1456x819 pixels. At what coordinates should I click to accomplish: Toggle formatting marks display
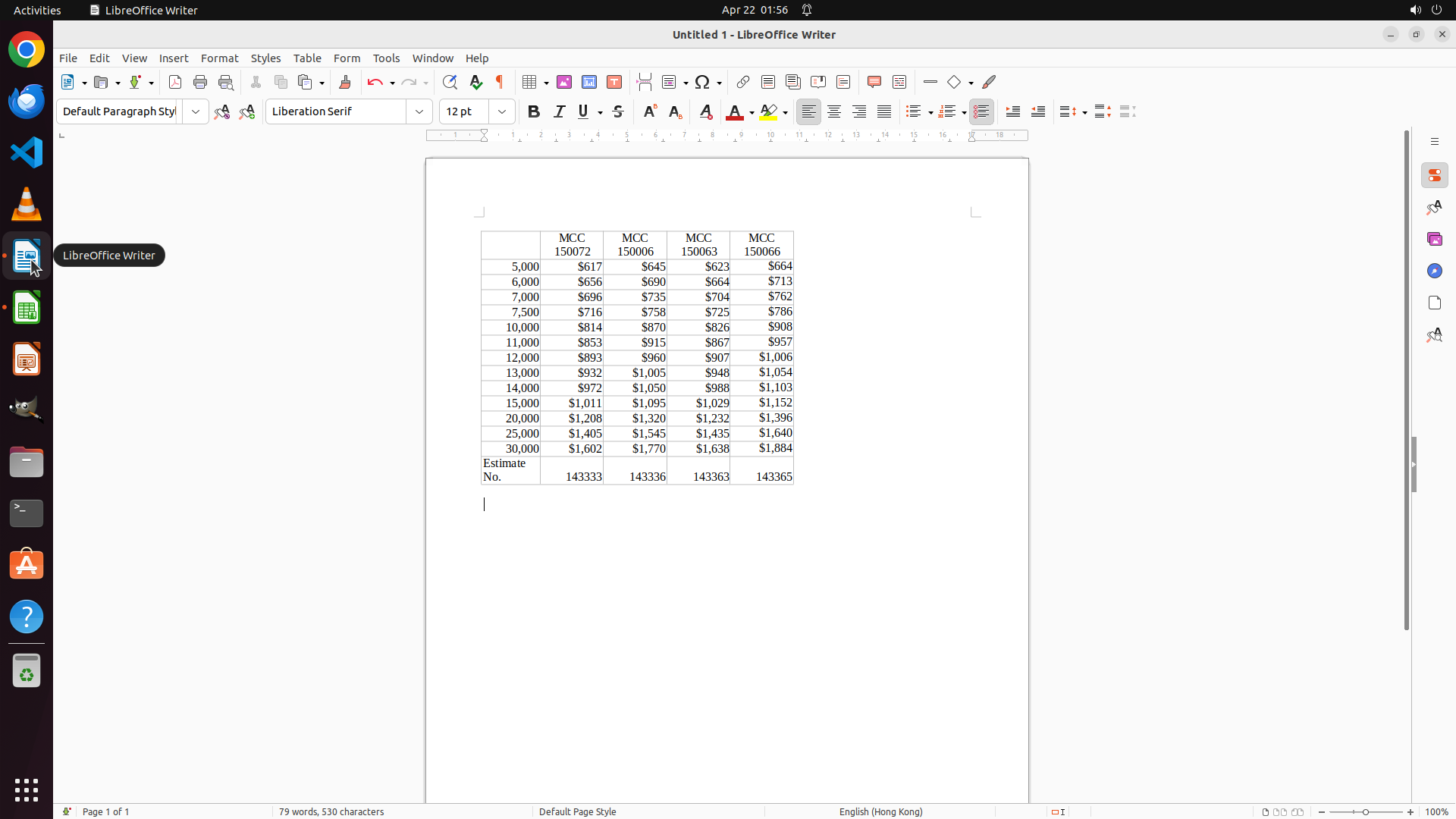(x=500, y=82)
